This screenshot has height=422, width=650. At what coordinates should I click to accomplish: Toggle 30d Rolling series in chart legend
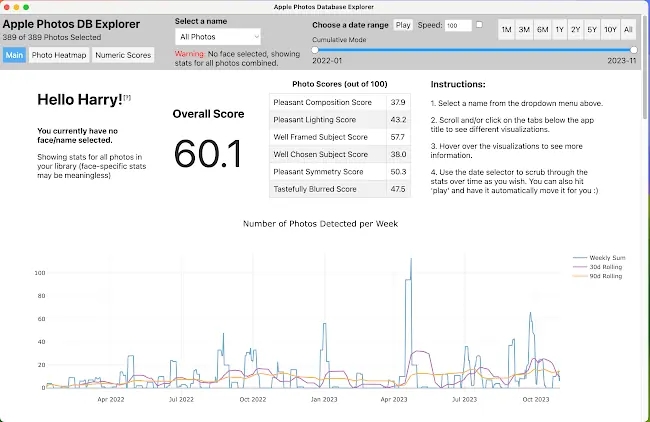click(x=597, y=267)
